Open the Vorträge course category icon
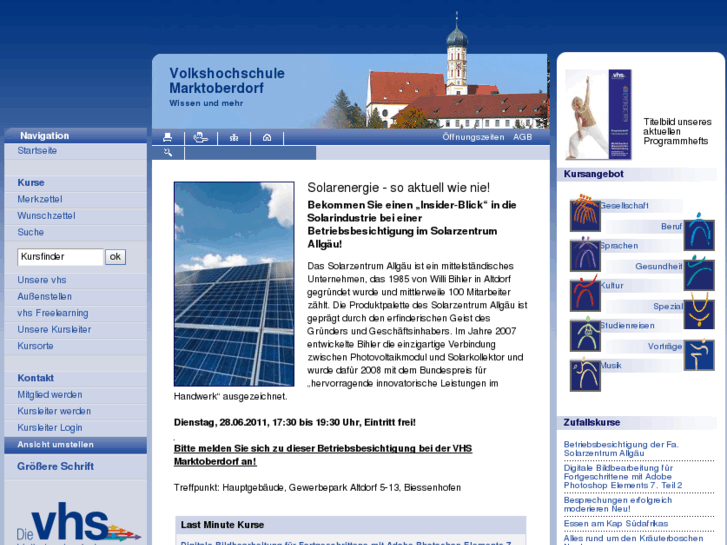Image resolution: width=727 pixels, height=545 pixels. [x=699, y=354]
